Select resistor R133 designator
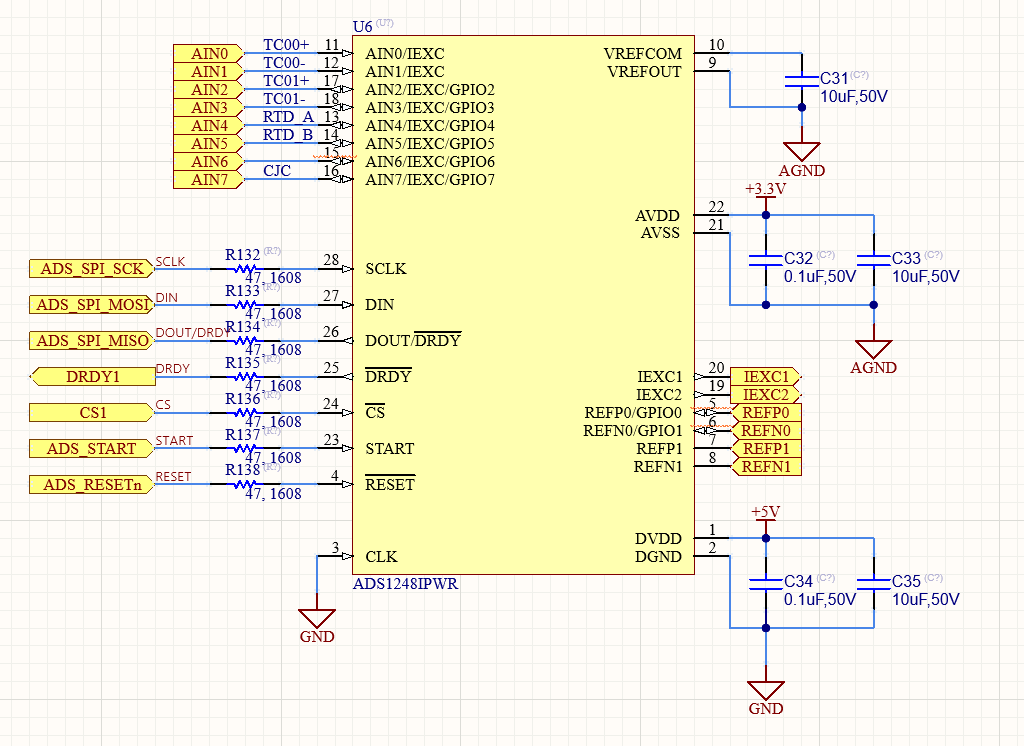This screenshot has height=746, width=1024. pyautogui.click(x=242, y=291)
